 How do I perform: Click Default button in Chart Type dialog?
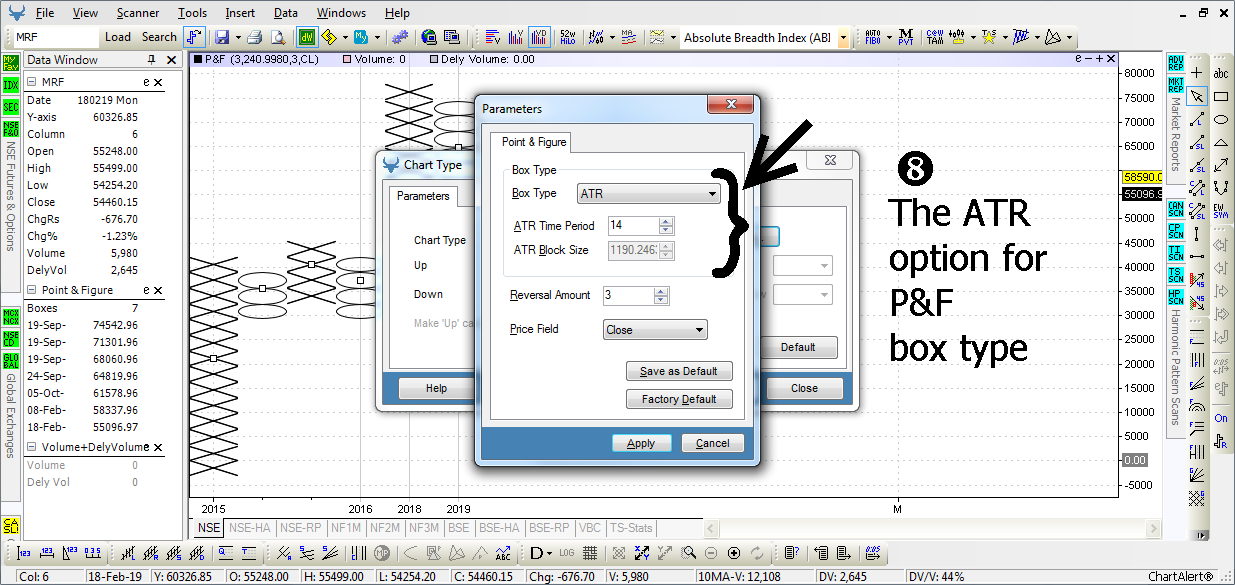[x=798, y=347]
